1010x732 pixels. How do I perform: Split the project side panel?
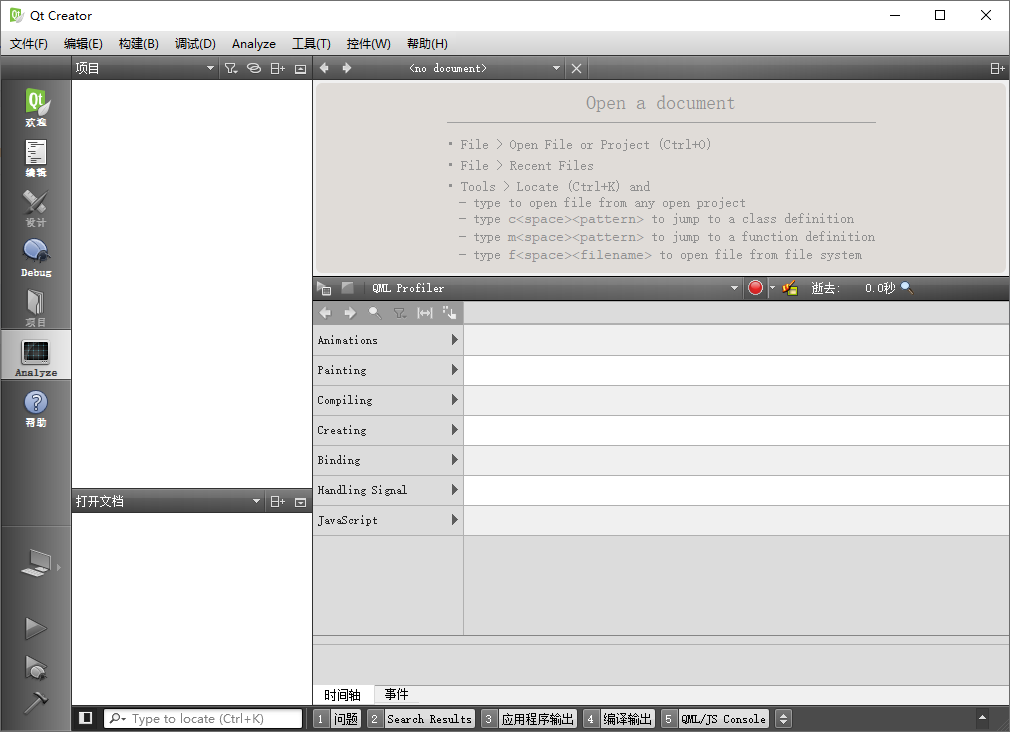coord(278,68)
